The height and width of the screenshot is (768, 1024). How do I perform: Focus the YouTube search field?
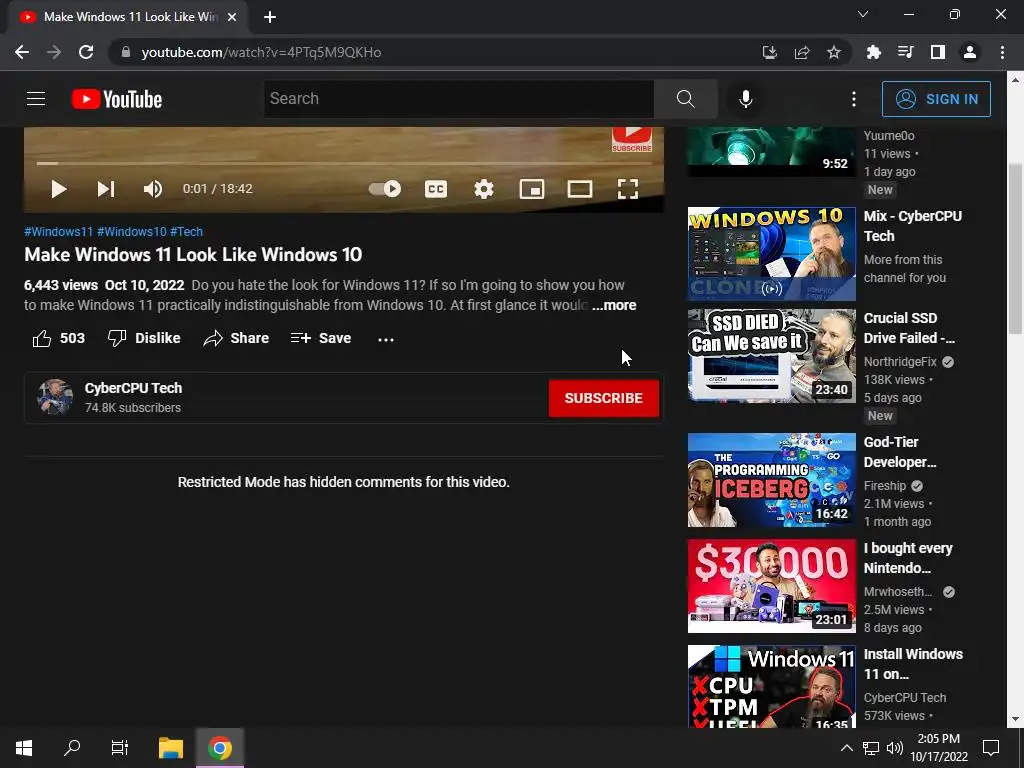click(458, 99)
